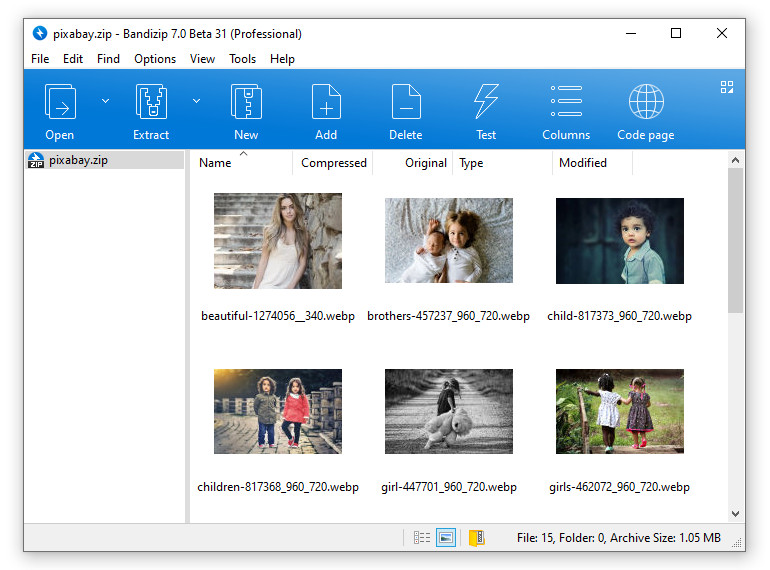This screenshot has width=770, height=570.
Task: Select the brothers-457237_960_720.webp thumbnail
Action: click(448, 240)
